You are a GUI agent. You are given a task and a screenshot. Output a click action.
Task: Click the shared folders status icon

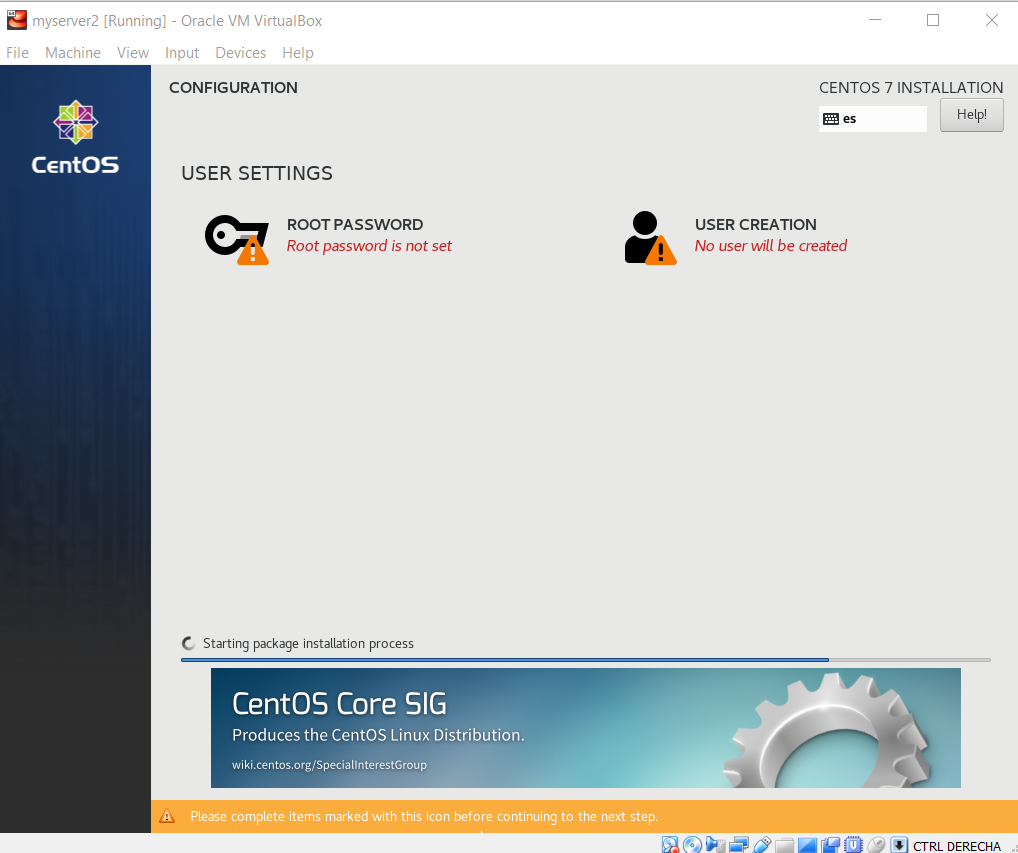(784, 845)
